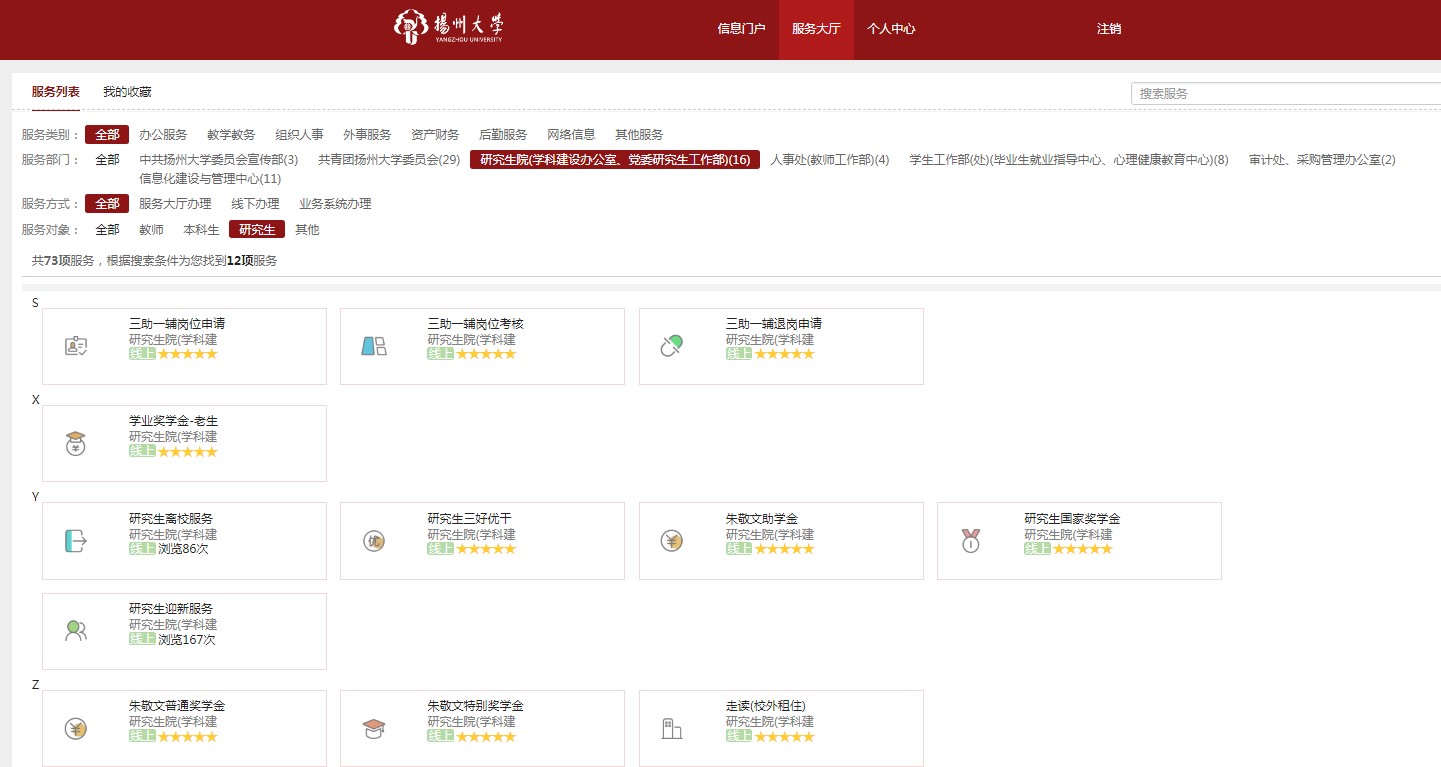Click the Yangzhou University logo

click(449, 28)
